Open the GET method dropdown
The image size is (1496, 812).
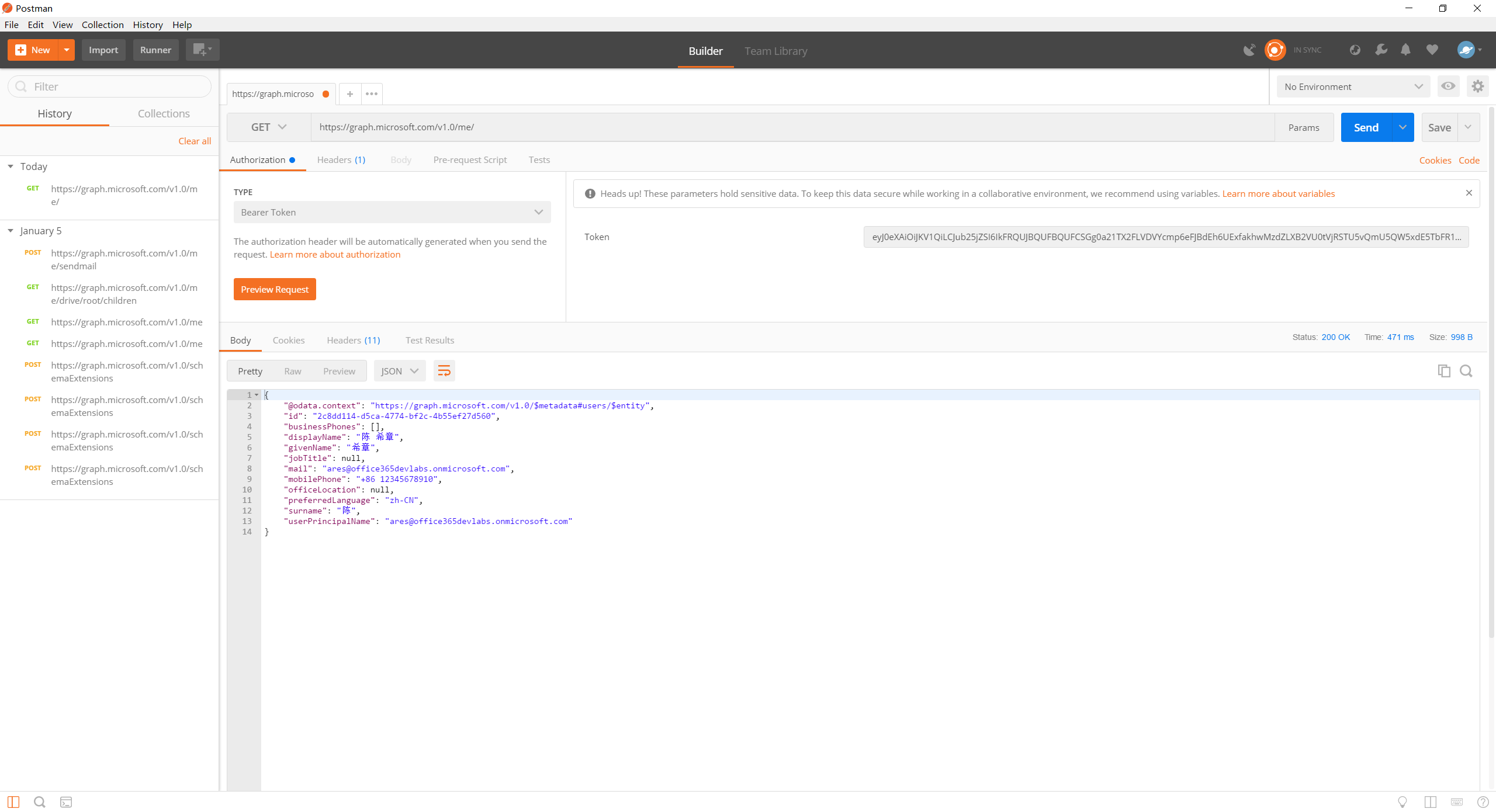269,127
